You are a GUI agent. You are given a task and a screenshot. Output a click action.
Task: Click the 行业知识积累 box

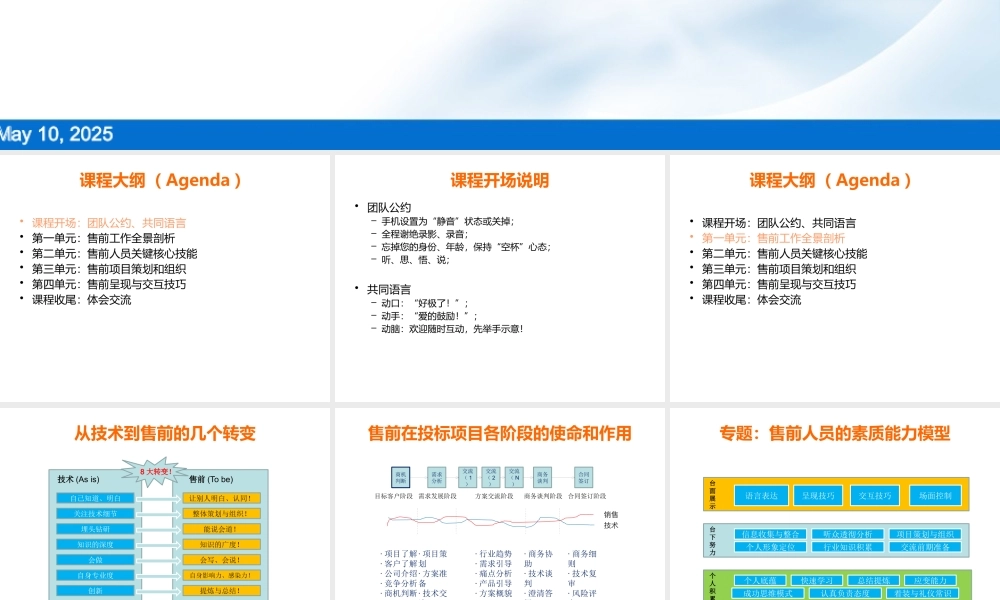(848, 547)
